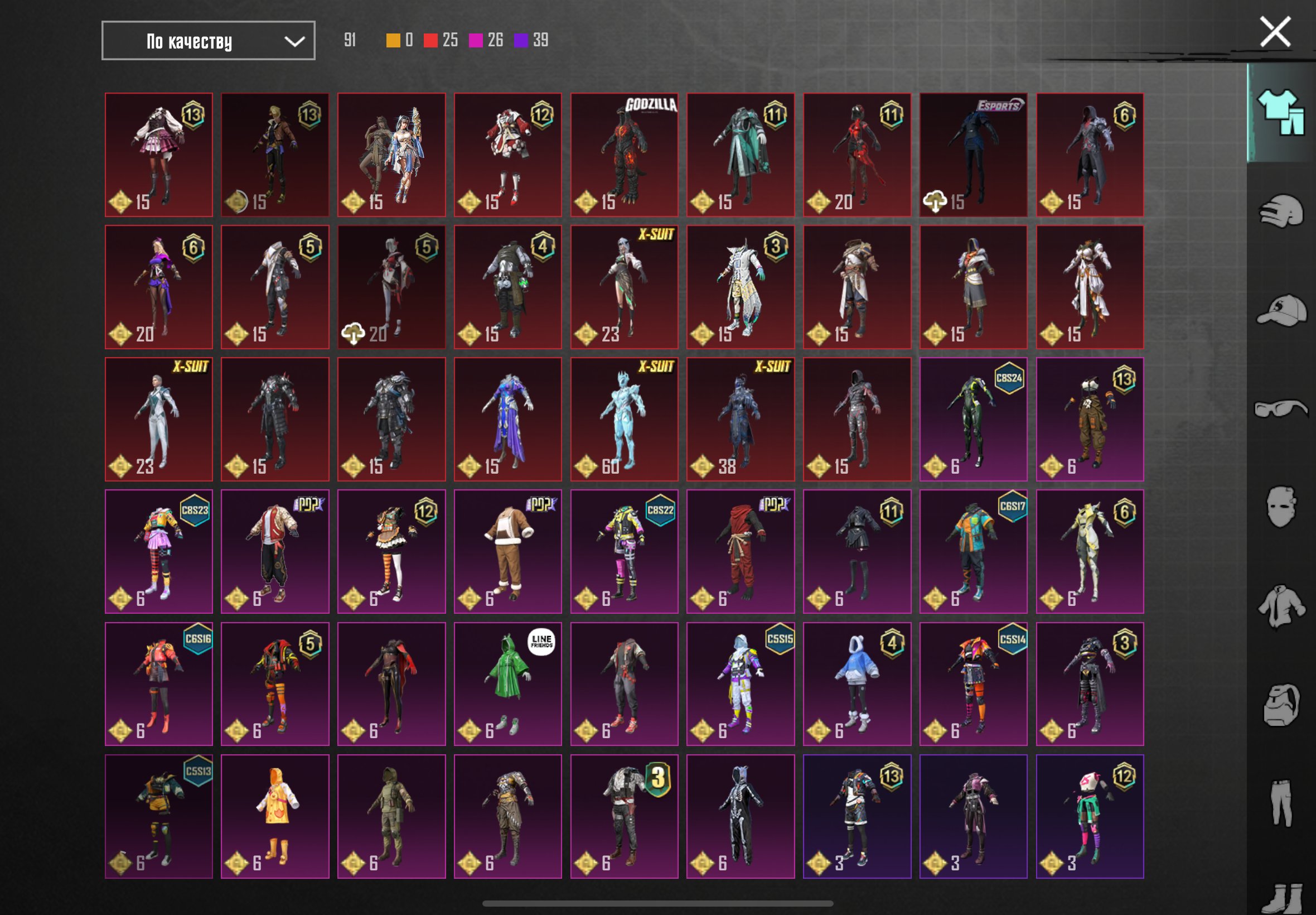Click the pink quality filter swatch

pos(476,40)
